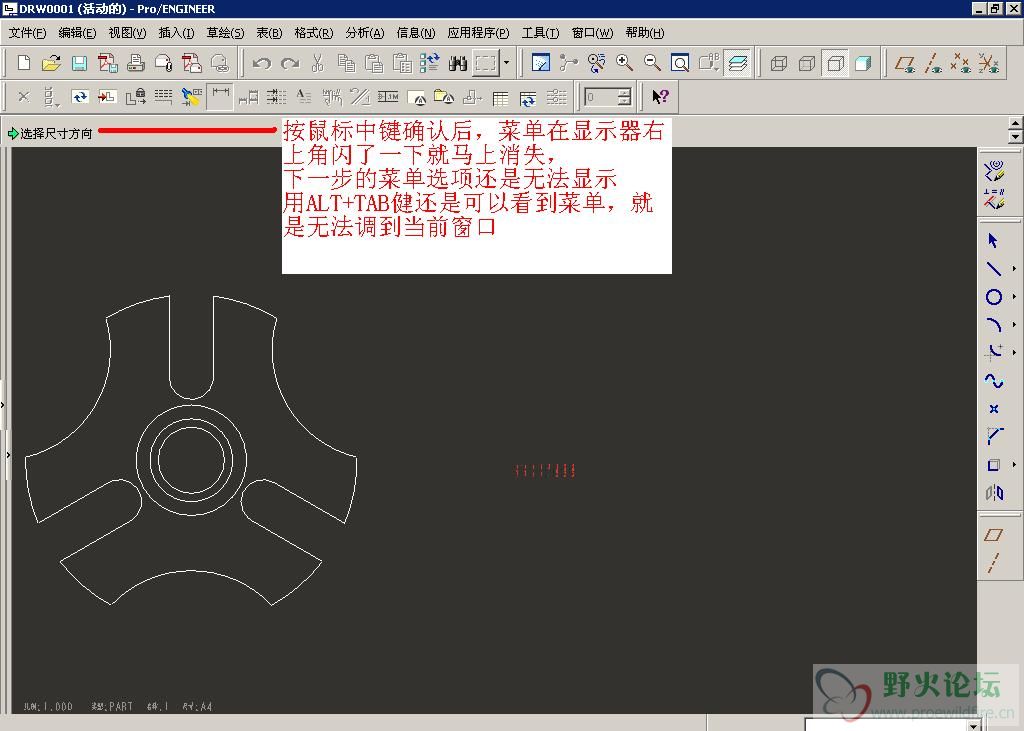This screenshot has height=731, width=1024.
Task: Toggle no hidden display mode
Action: click(x=835, y=63)
